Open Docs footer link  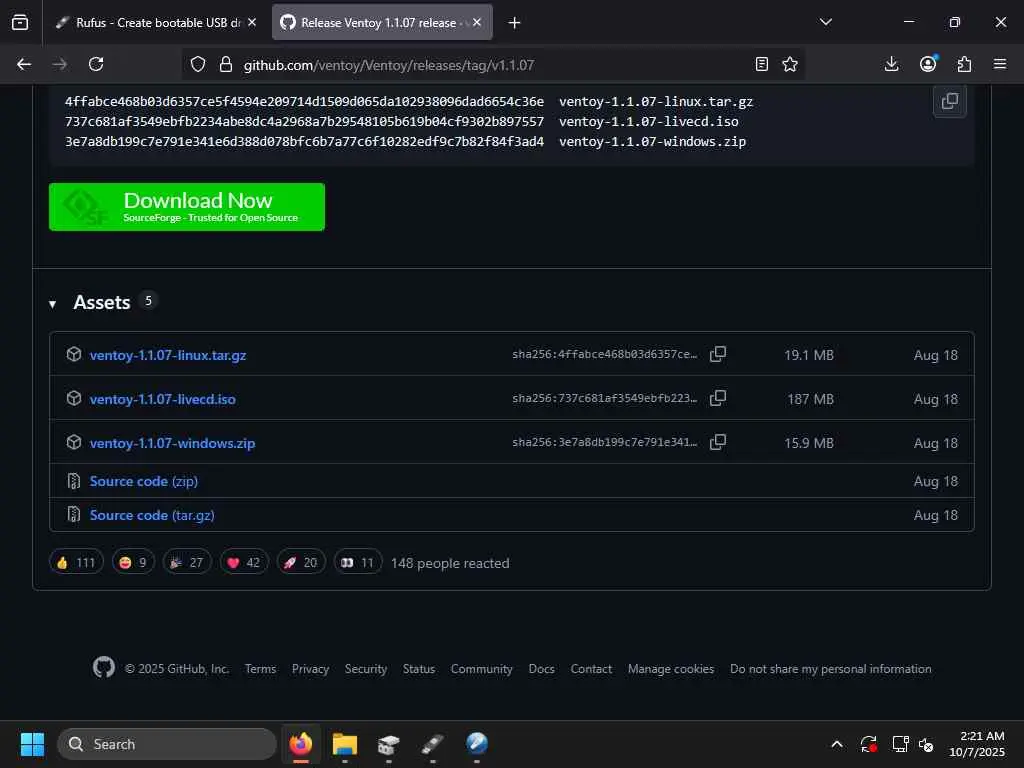pyautogui.click(x=541, y=669)
